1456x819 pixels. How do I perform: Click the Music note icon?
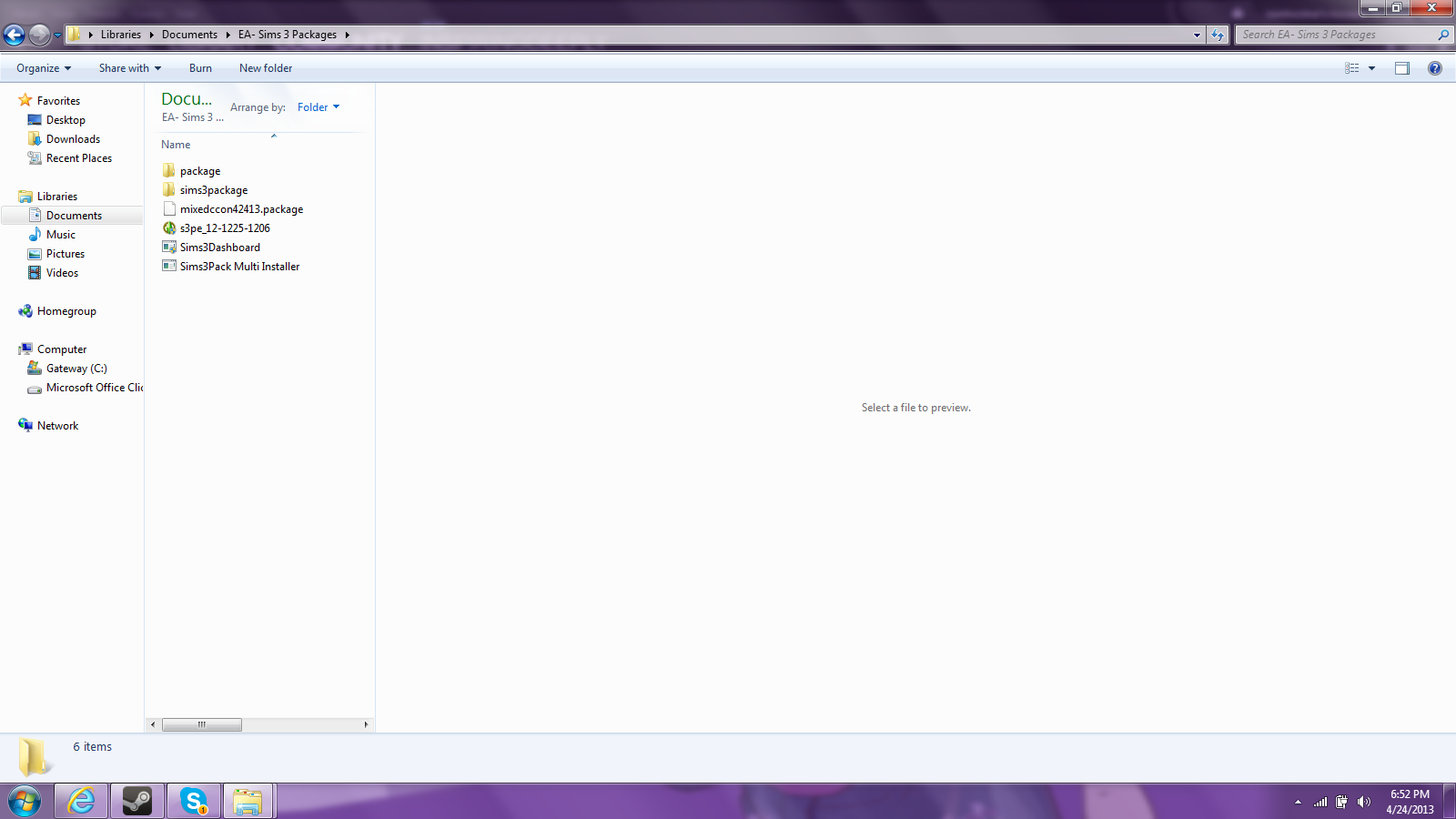pyautogui.click(x=35, y=235)
